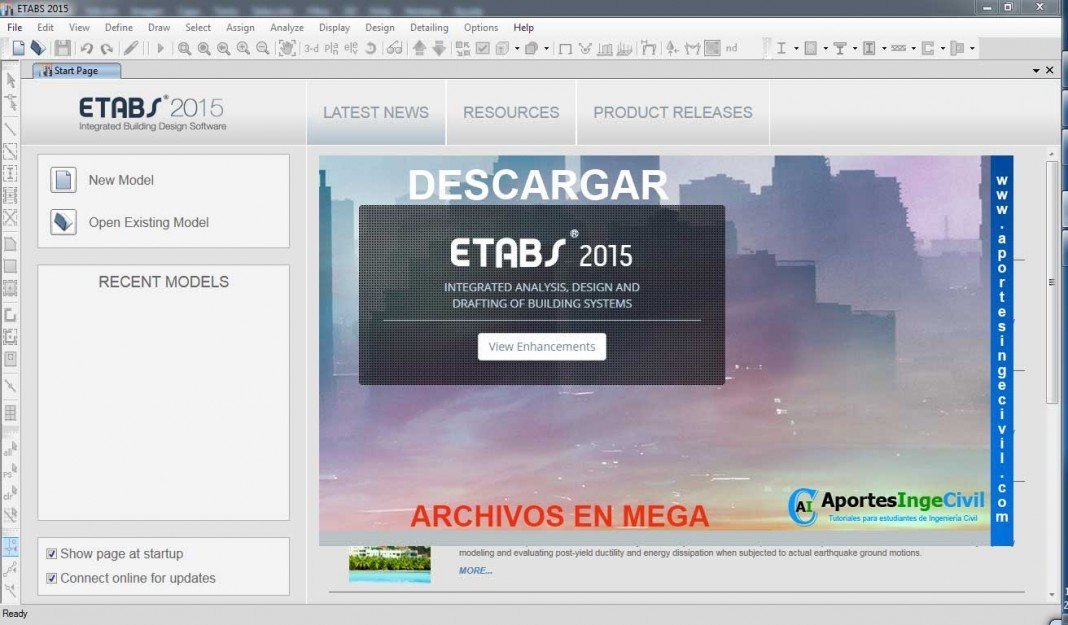Click the Help menu

click(524, 27)
